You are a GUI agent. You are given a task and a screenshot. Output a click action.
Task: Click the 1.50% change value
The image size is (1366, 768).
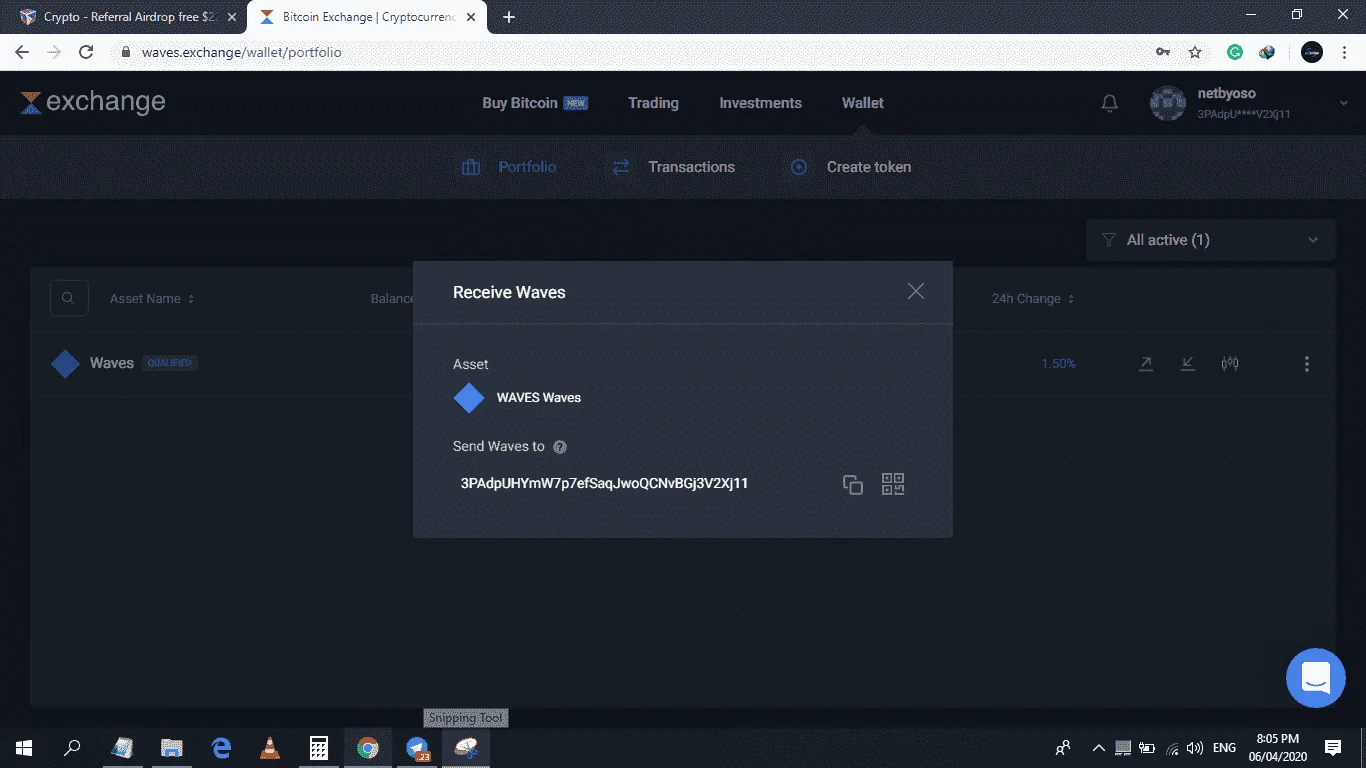click(x=1059, y=364)
